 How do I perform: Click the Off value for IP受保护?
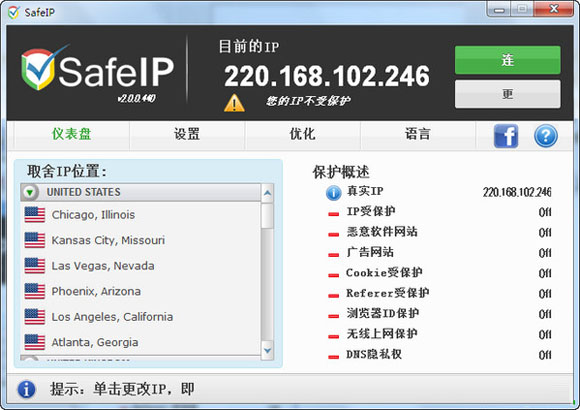pos(545,212)
